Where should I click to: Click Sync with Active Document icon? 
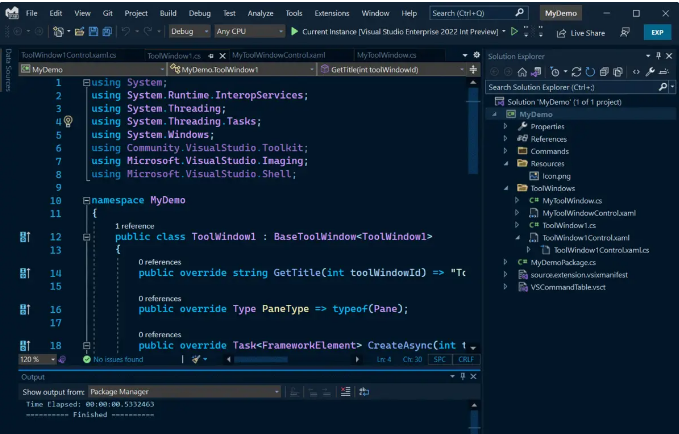point(576,72)
